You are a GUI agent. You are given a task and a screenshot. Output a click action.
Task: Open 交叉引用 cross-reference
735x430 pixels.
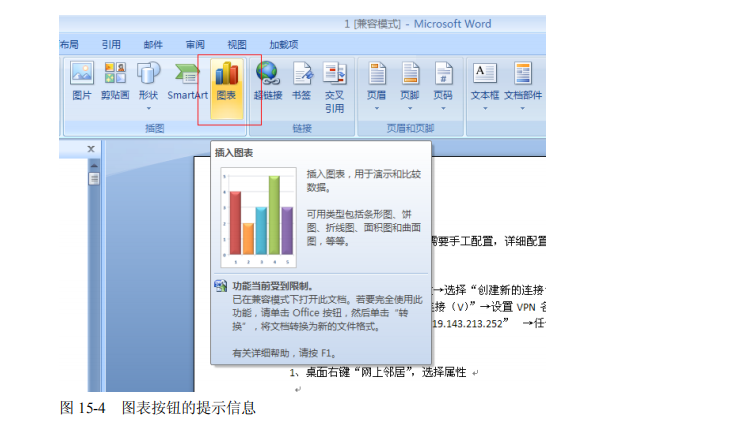pos(334,88)
